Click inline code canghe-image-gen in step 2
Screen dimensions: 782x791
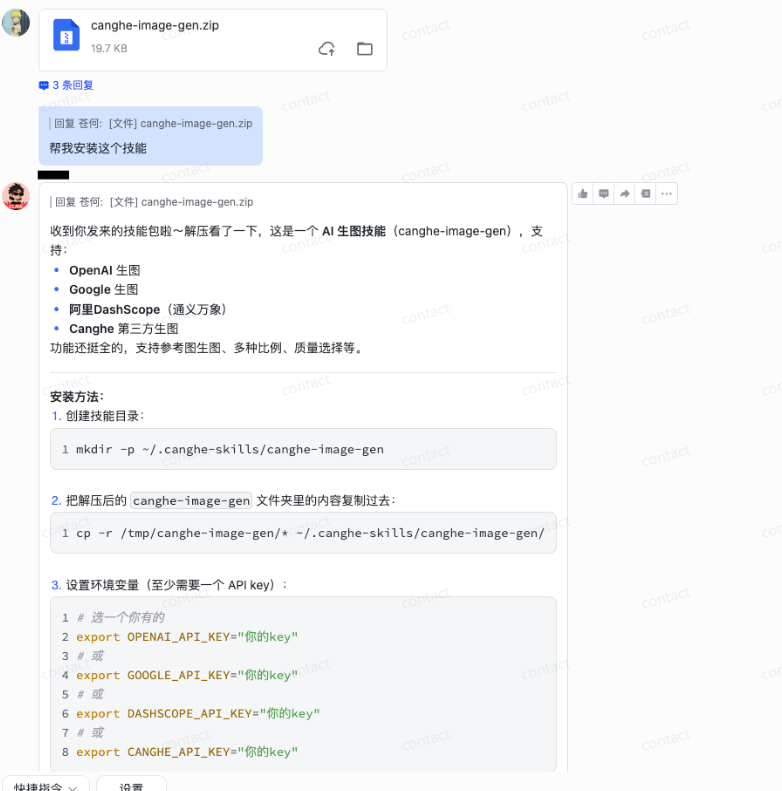(191, 501)
